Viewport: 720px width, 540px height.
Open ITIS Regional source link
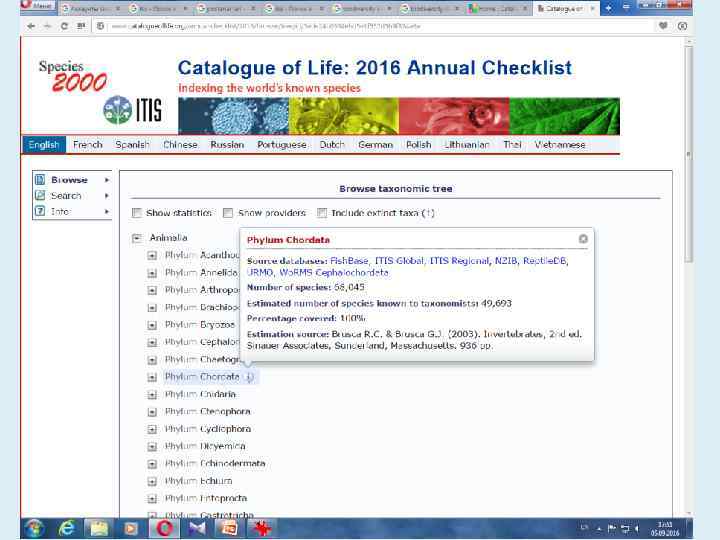(x=459, y=261)
